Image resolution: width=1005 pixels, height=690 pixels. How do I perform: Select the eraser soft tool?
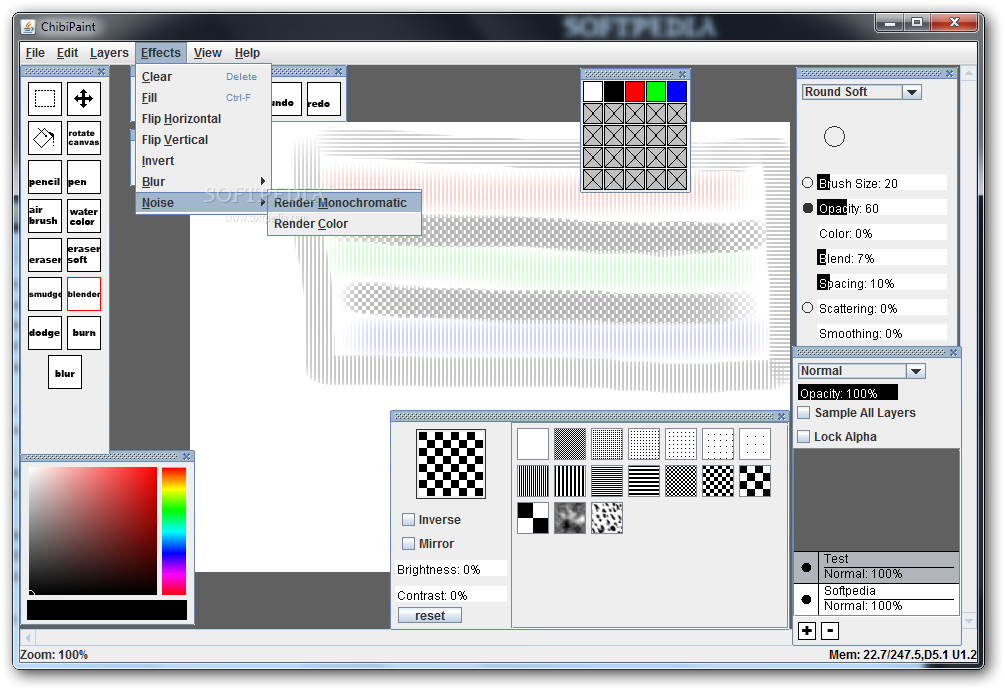tap(84, 255)
